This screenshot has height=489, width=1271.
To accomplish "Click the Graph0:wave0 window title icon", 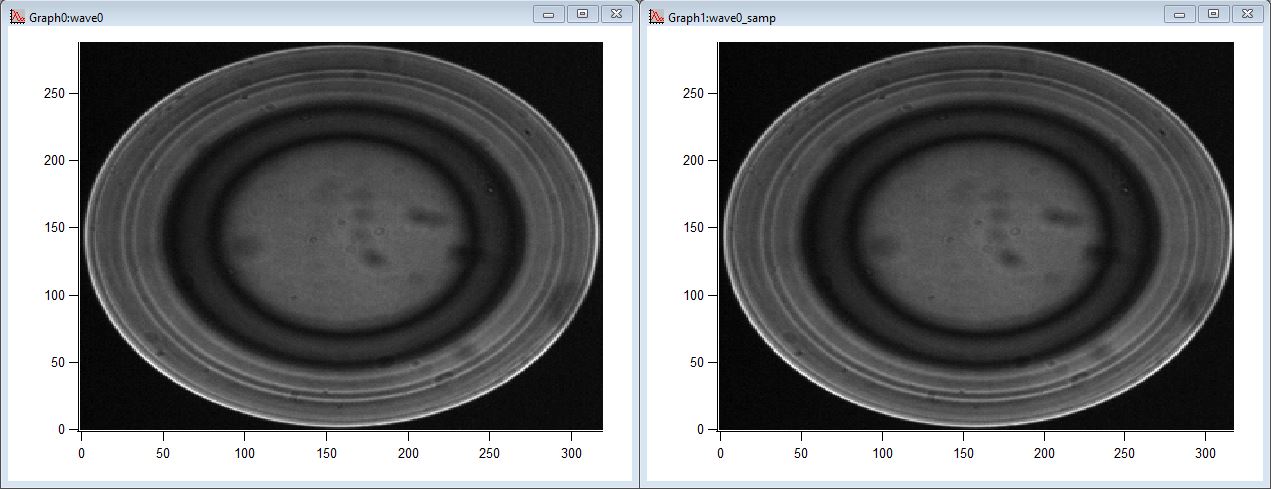I will click(x=17, y=17).
